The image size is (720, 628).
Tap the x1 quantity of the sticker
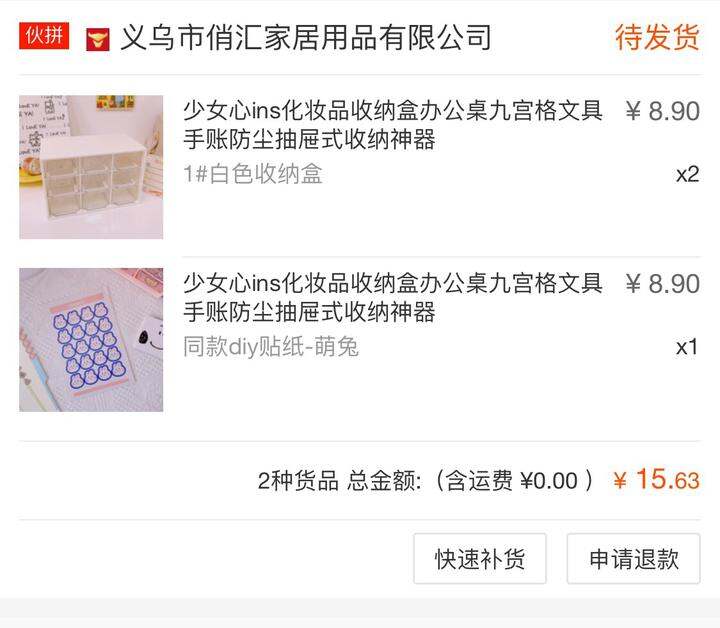coord(687,347)
